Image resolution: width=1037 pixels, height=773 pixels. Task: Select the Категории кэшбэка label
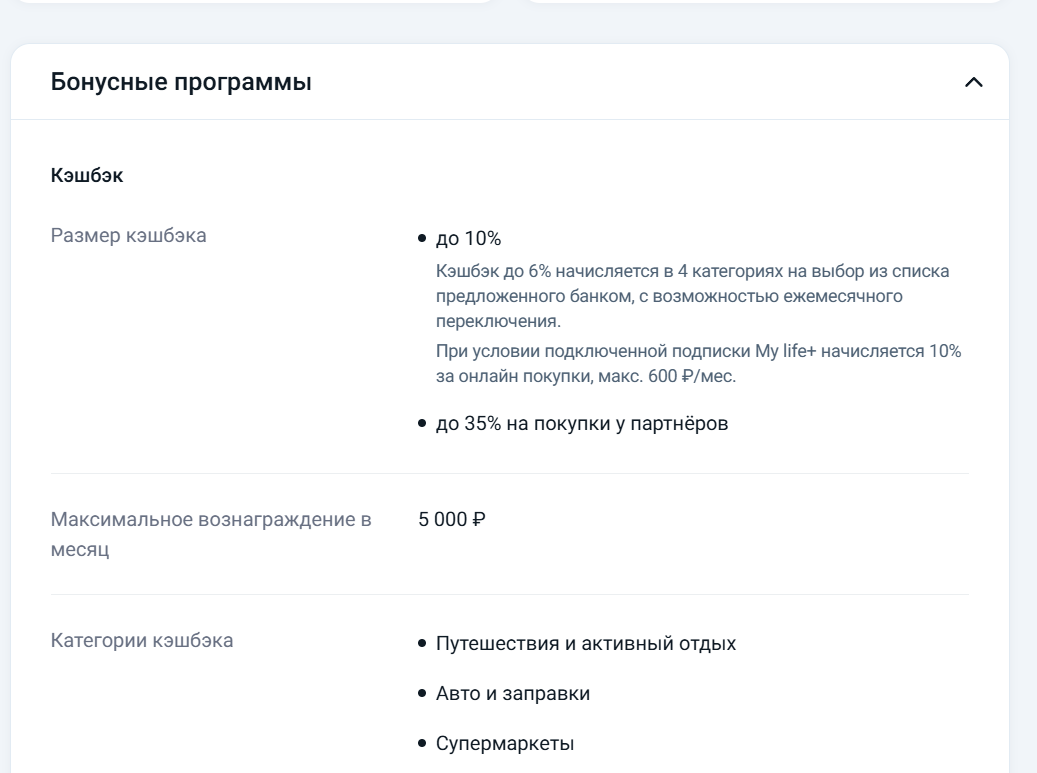142,641
